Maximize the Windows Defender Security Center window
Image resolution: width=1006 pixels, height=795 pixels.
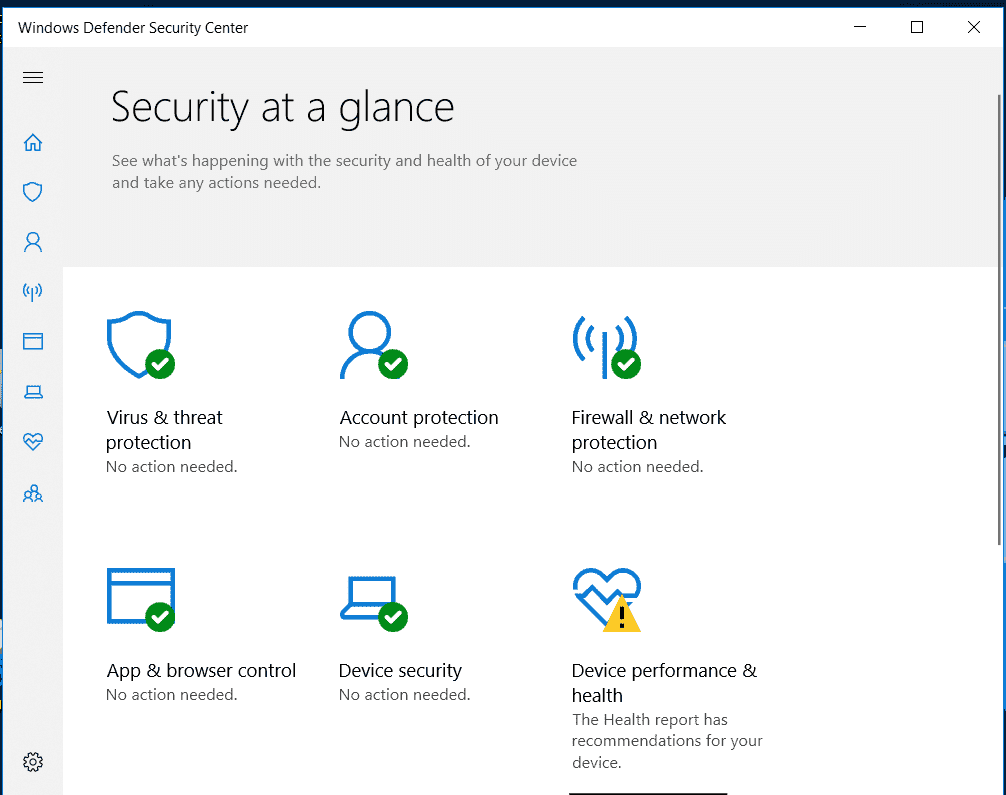[x=917, y=27]
